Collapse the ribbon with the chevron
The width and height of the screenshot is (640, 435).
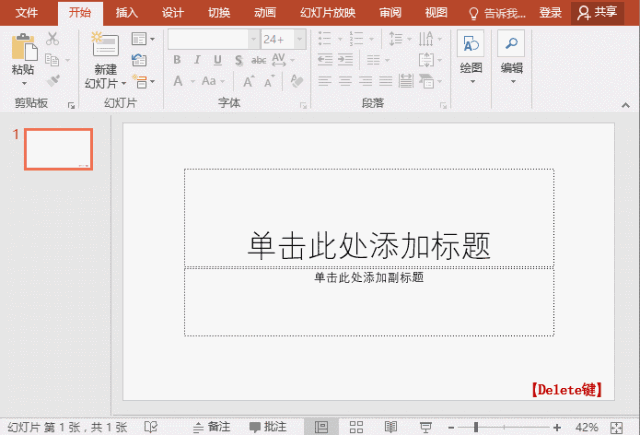coord(626,105)
